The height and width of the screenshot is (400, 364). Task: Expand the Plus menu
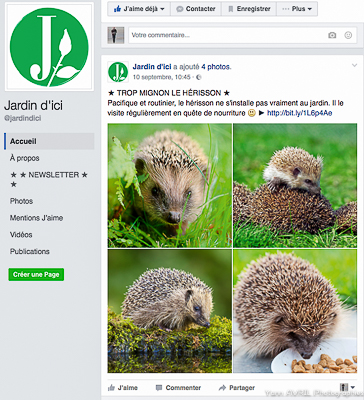click(297, 9)
